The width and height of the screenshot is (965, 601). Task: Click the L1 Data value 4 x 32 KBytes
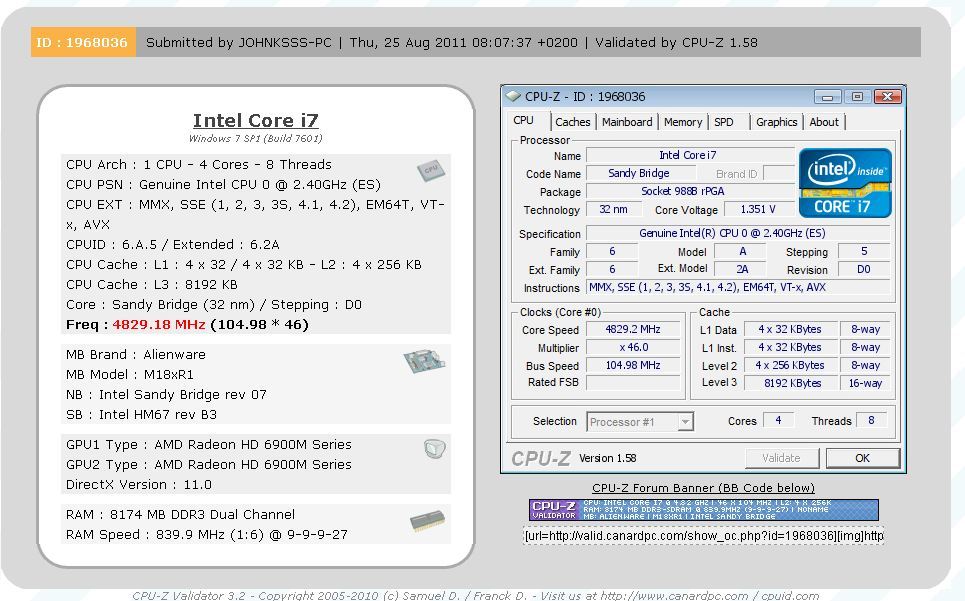point(790,329)
